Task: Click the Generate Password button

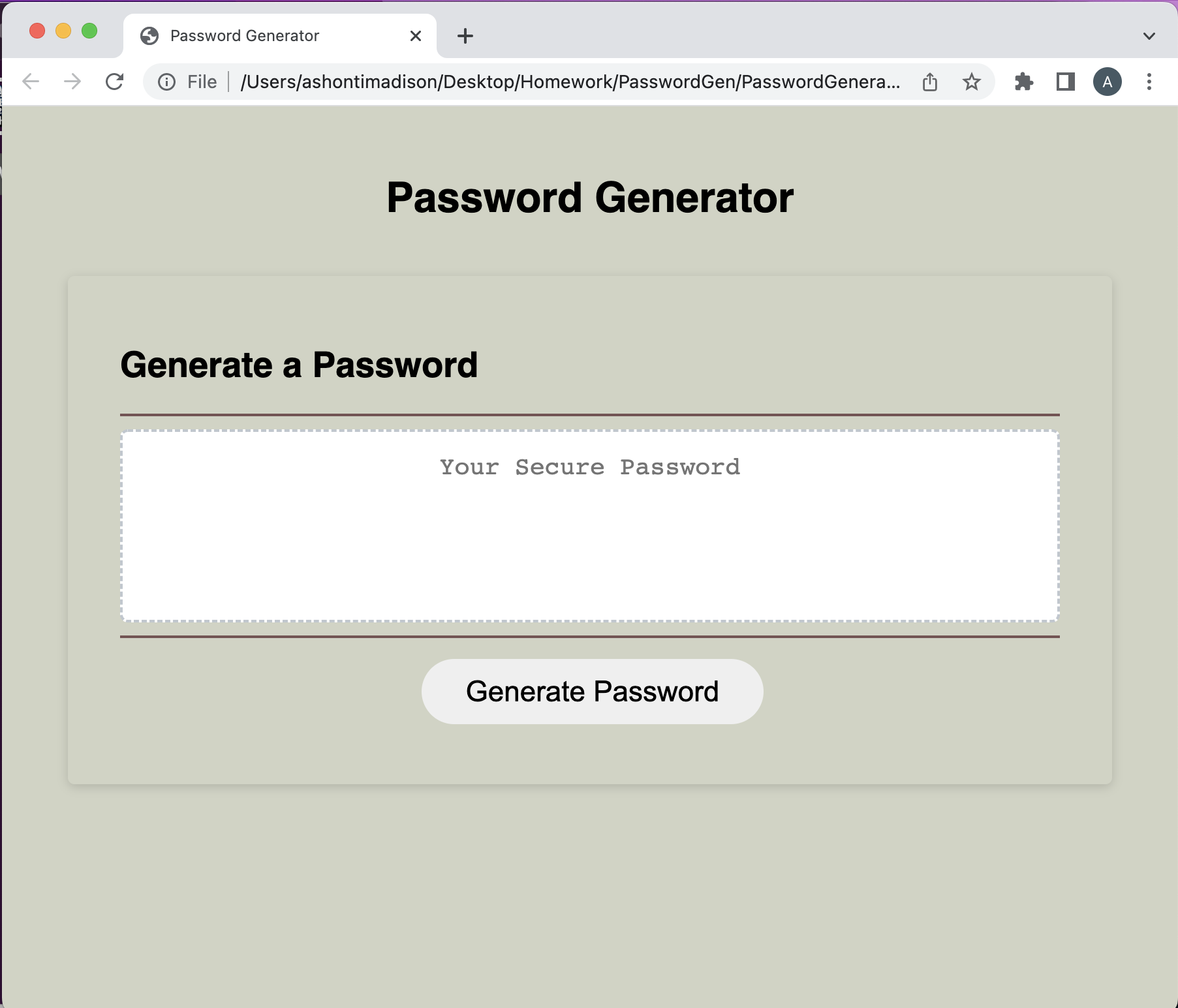Action: (x=591, y=691)
